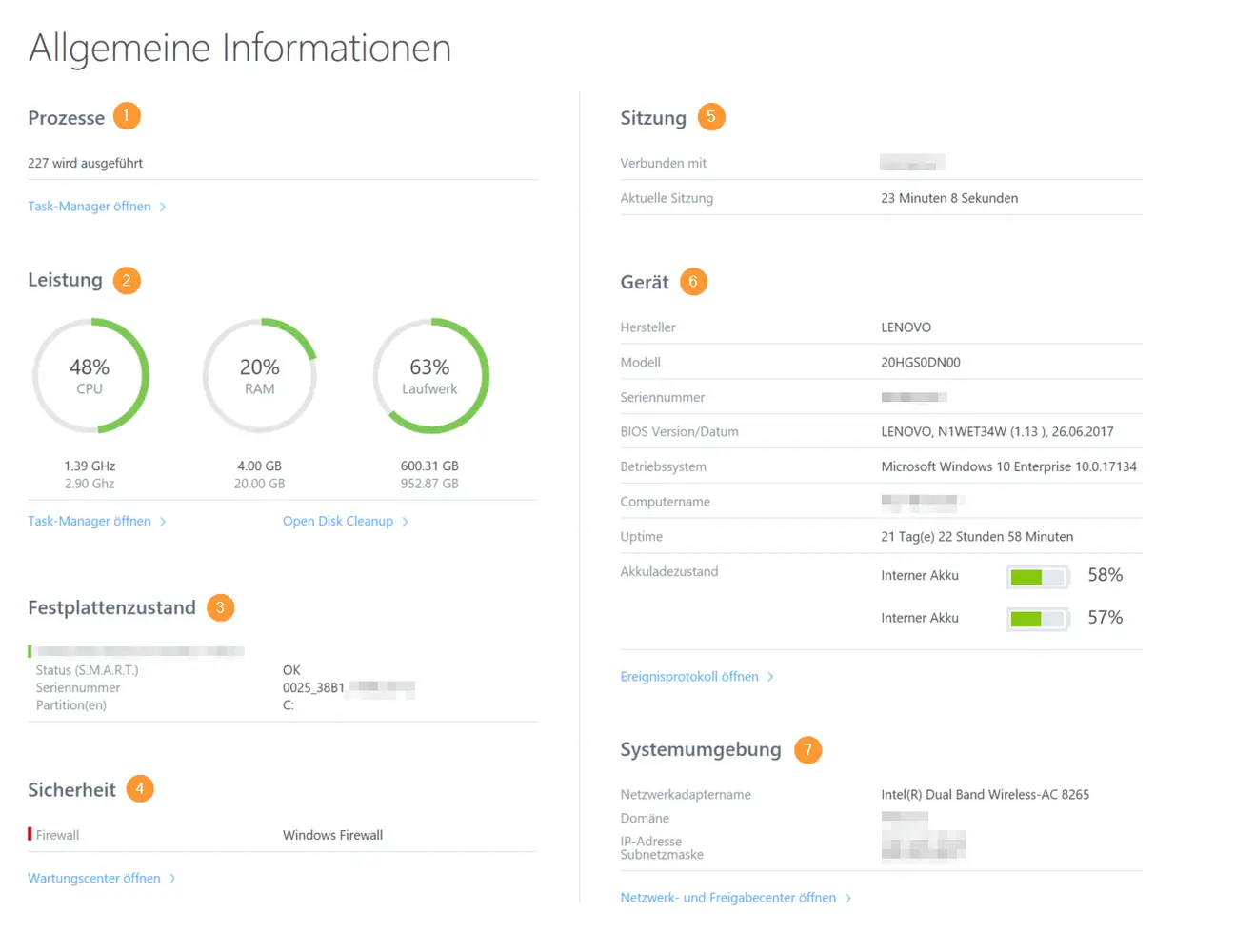Click the "Seriennummer" label under Festplattenzustand

click(78, 688)
